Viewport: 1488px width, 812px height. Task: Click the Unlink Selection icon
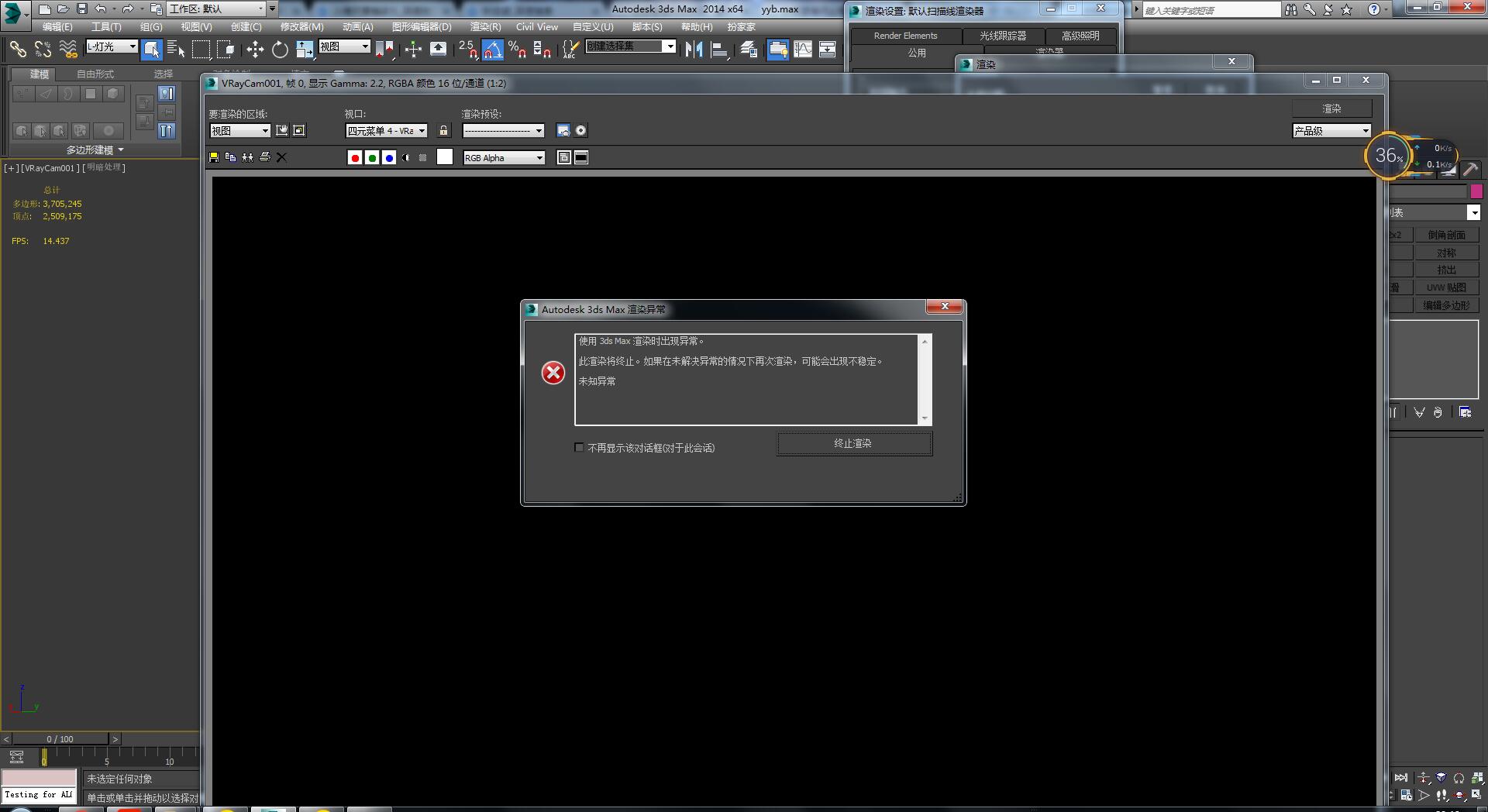43,50
